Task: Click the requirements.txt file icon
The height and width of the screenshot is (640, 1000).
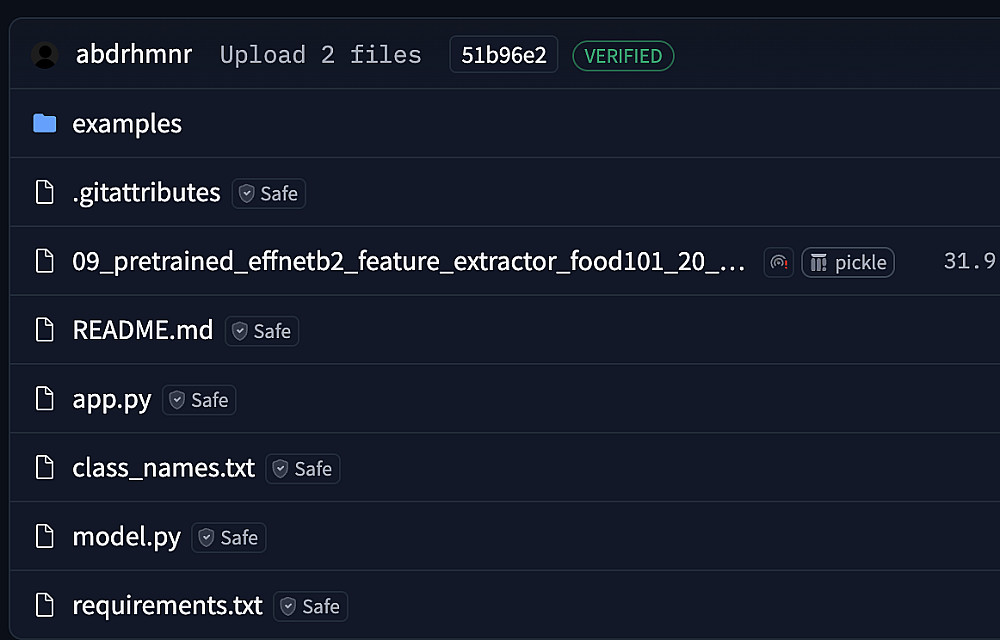Action: click(x=44, y=606)
